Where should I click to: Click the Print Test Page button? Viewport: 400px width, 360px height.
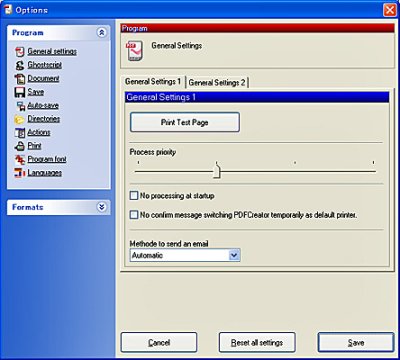[185, 122]
